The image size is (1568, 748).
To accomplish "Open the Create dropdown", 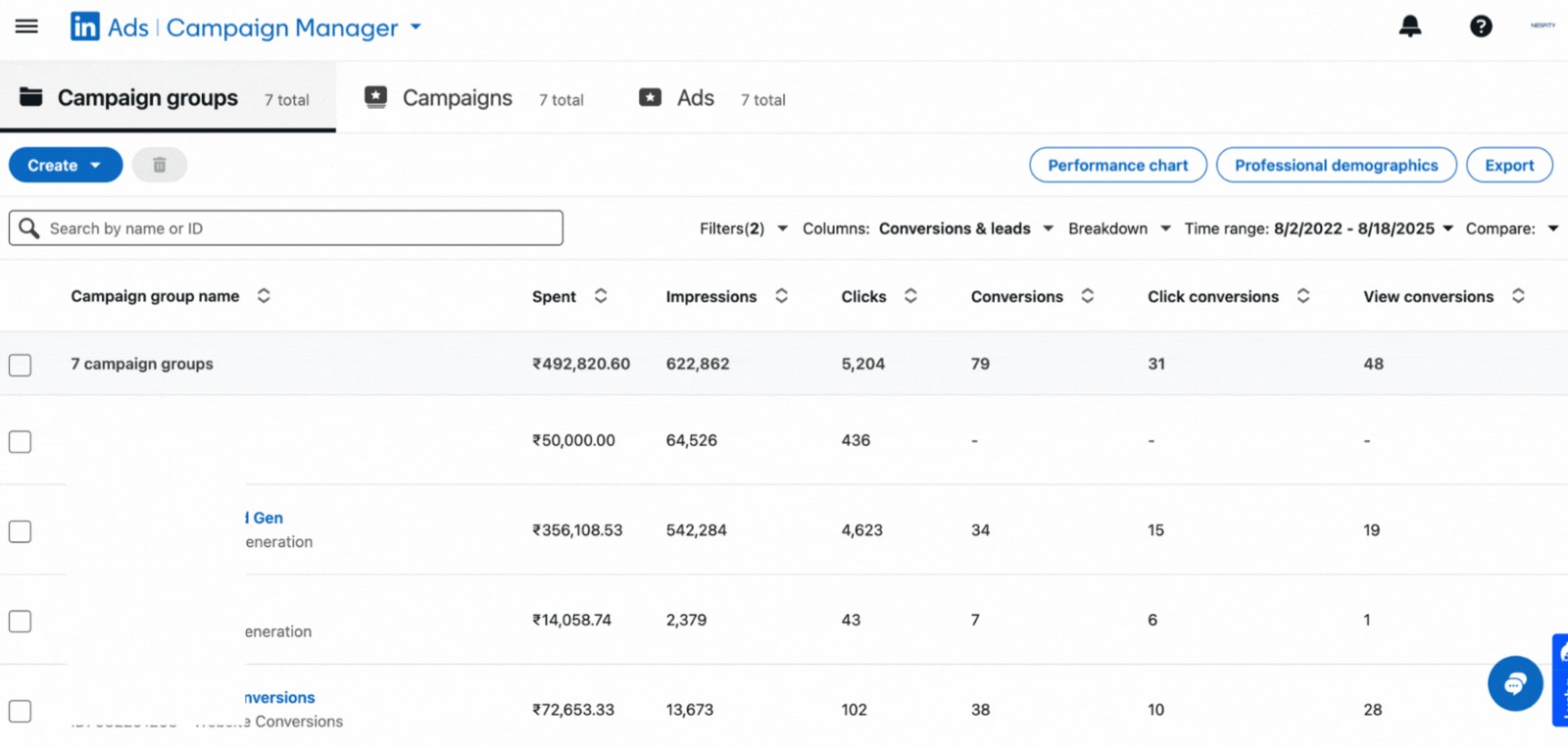I will (x=66, y=165).
